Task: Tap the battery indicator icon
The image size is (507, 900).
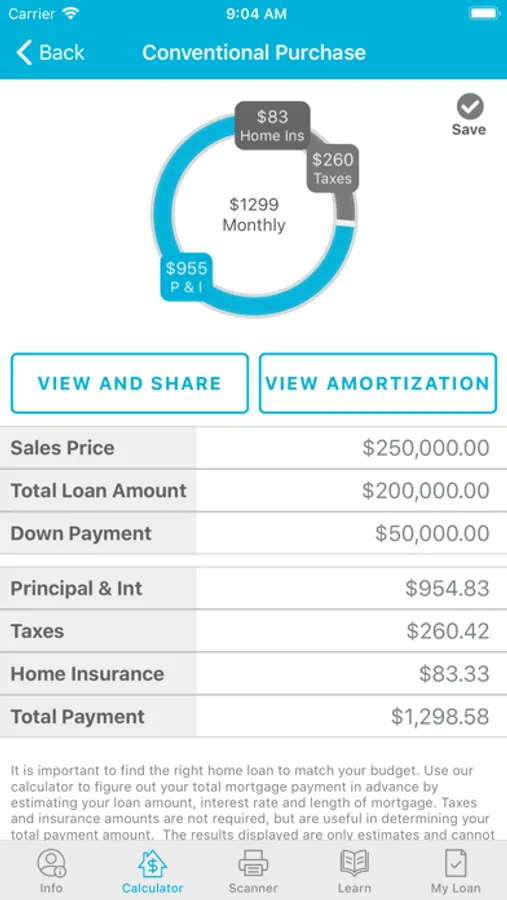Action: (x=483, y=14)
